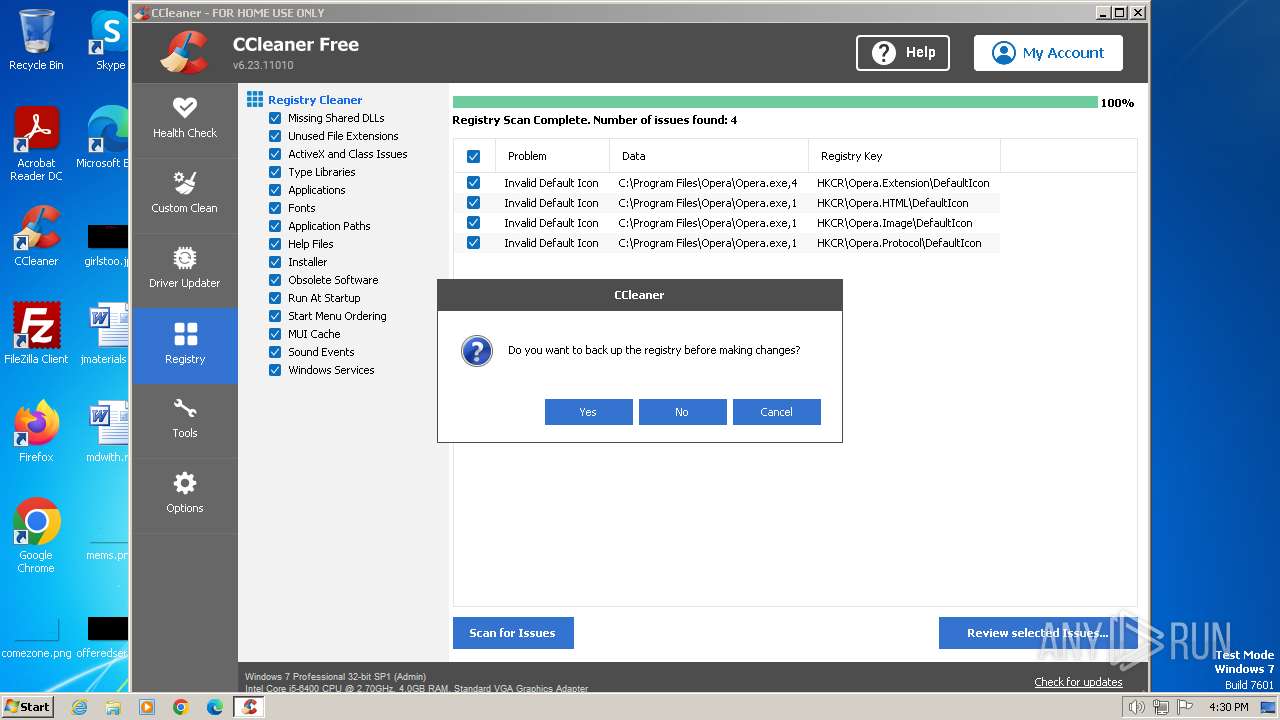Viewport: 1280px width, 720px height.
Task: Click the question mark dialog icon
Action: click(477, 351)
